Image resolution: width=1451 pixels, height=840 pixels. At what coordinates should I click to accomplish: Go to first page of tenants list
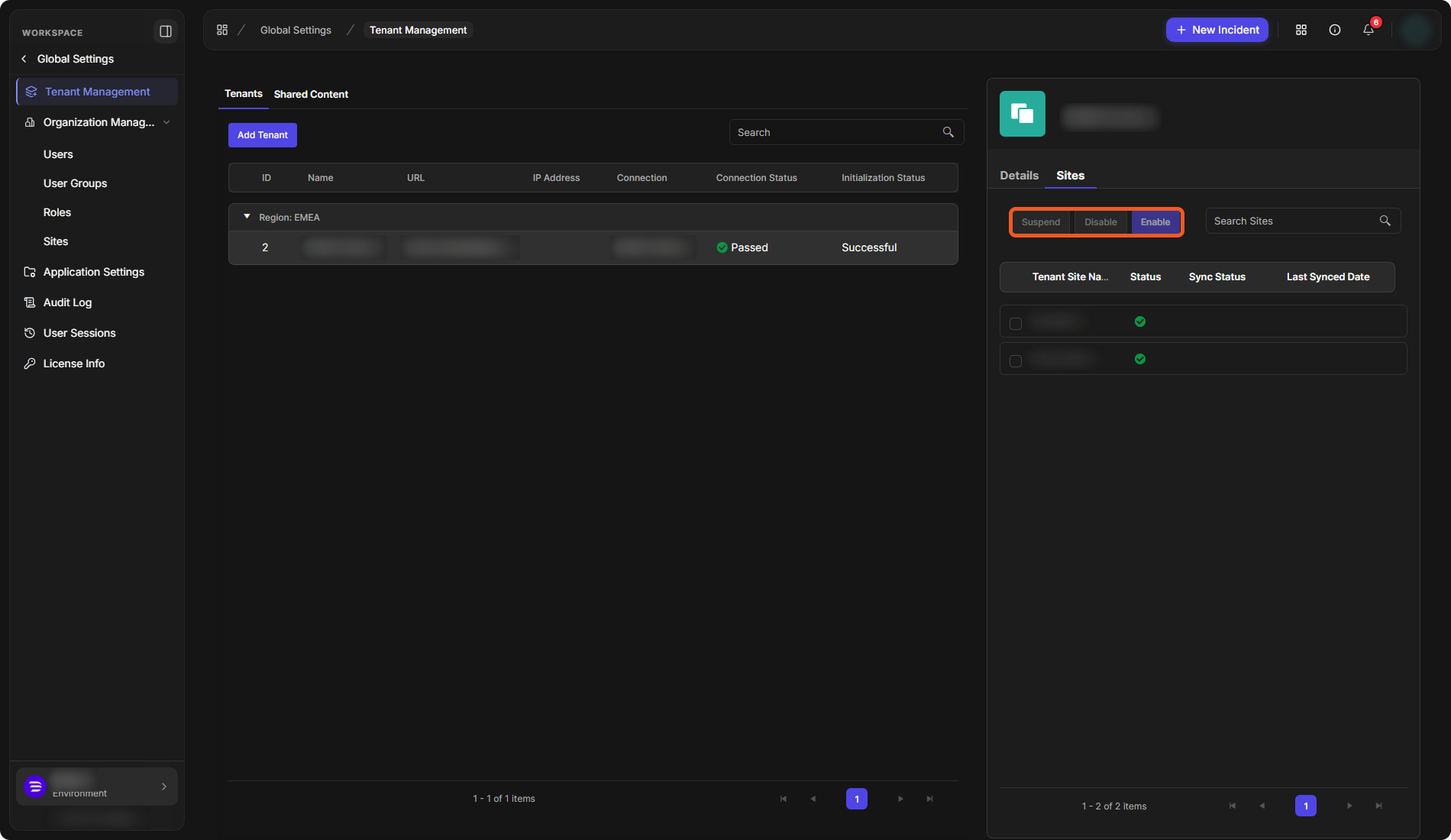click(784, 799)
